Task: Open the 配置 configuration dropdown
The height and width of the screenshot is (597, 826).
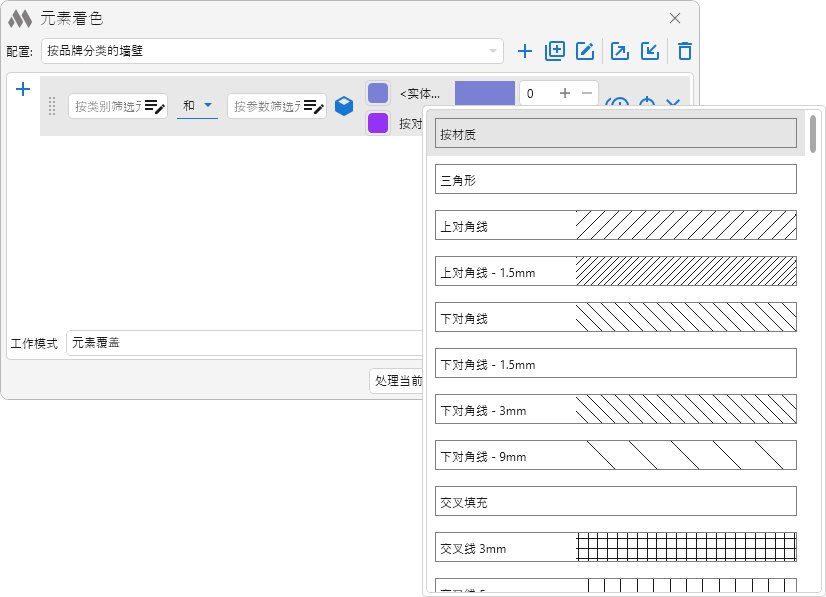Action: coord(272,51)
